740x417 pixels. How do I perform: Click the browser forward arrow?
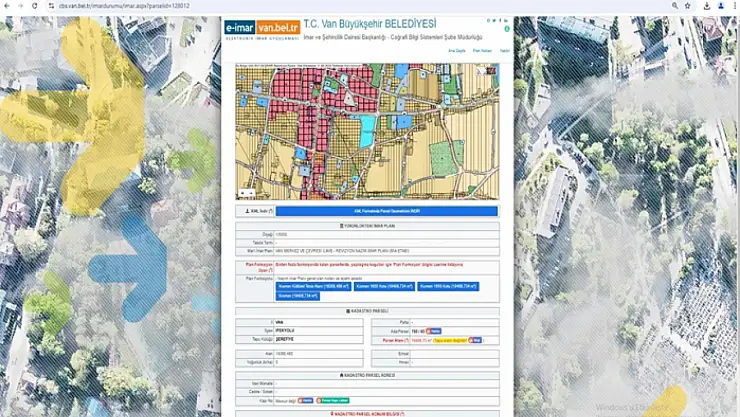(20, 6)
